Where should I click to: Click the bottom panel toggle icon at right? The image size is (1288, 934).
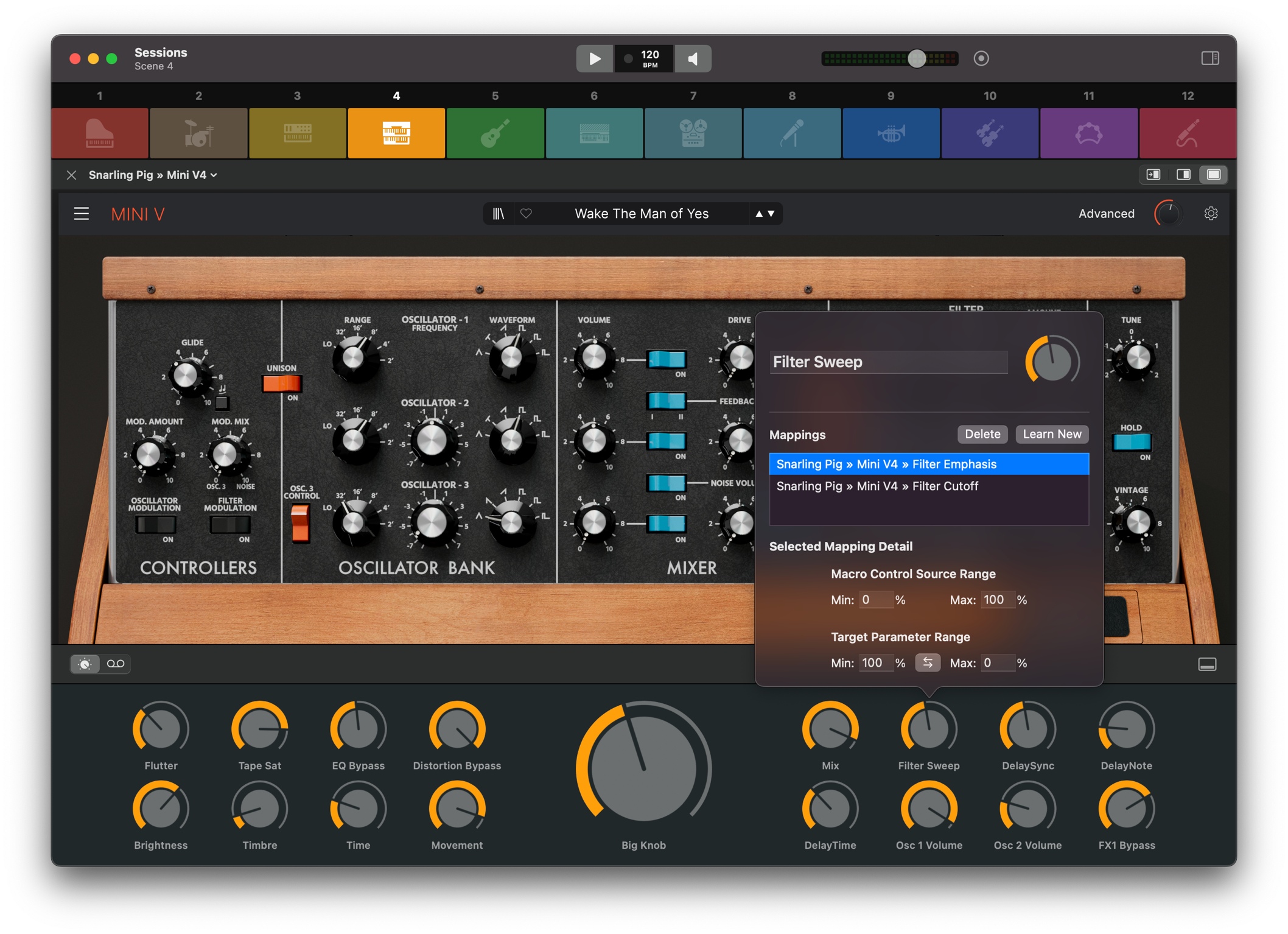[x=1208, y=664]
